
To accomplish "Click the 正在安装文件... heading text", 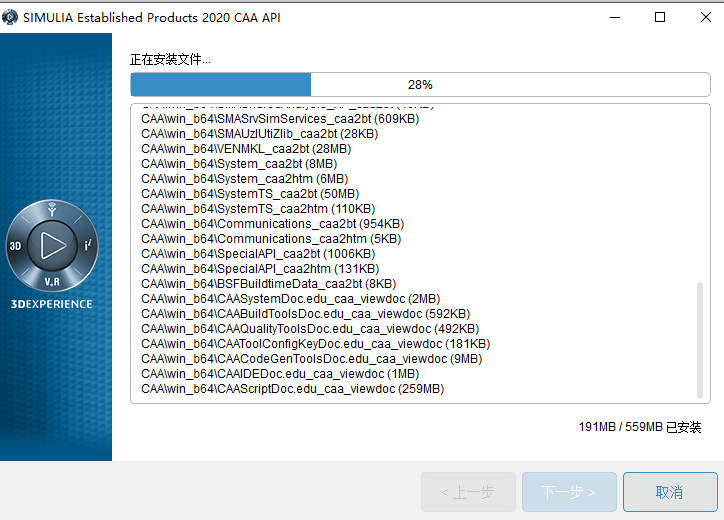I will [x=170, y=60].
